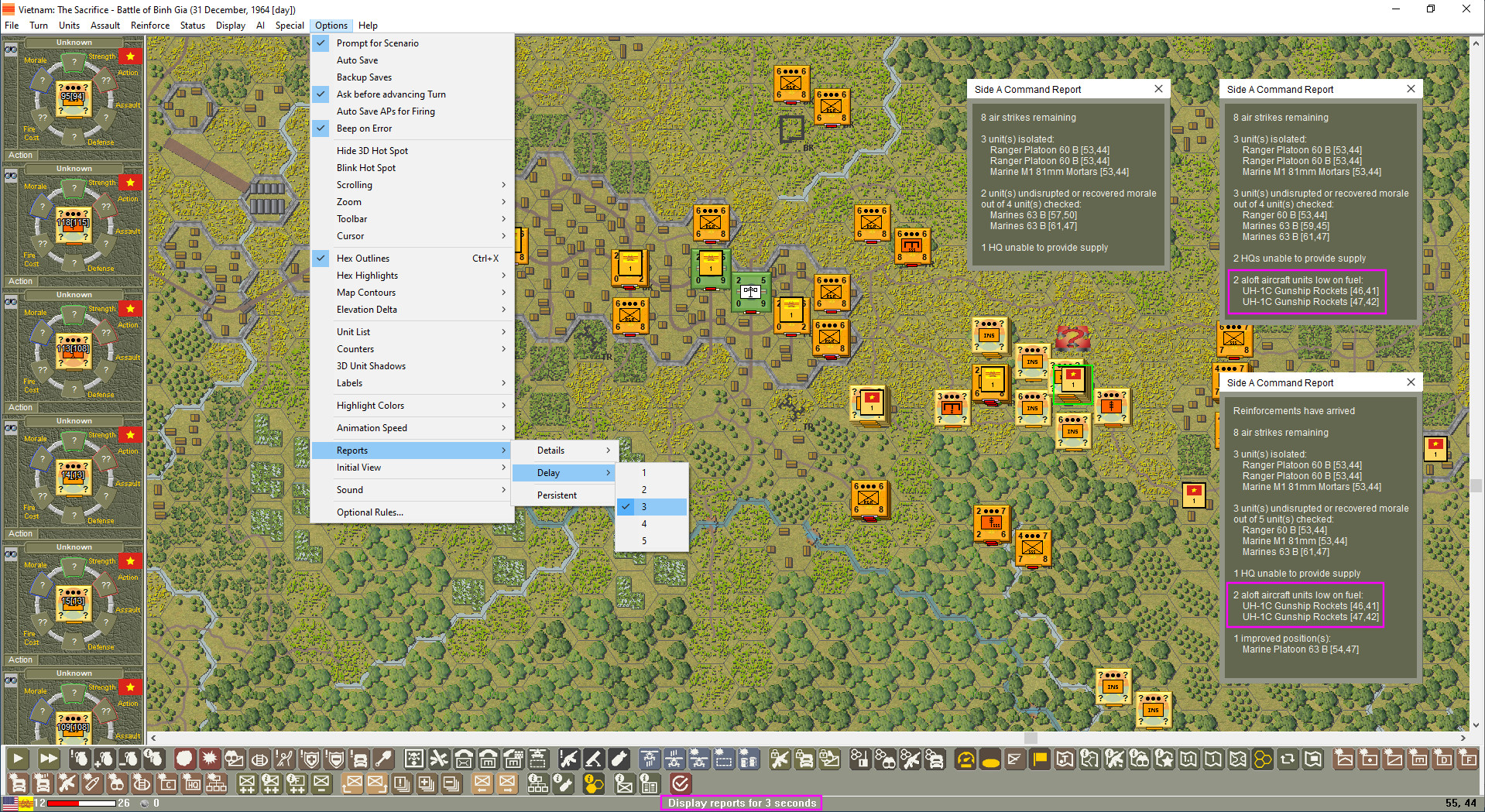Expand the Hex Highlights submenu
This screenshot has width=1485, height=812.
pyautogui.click(x=413, y=276)
